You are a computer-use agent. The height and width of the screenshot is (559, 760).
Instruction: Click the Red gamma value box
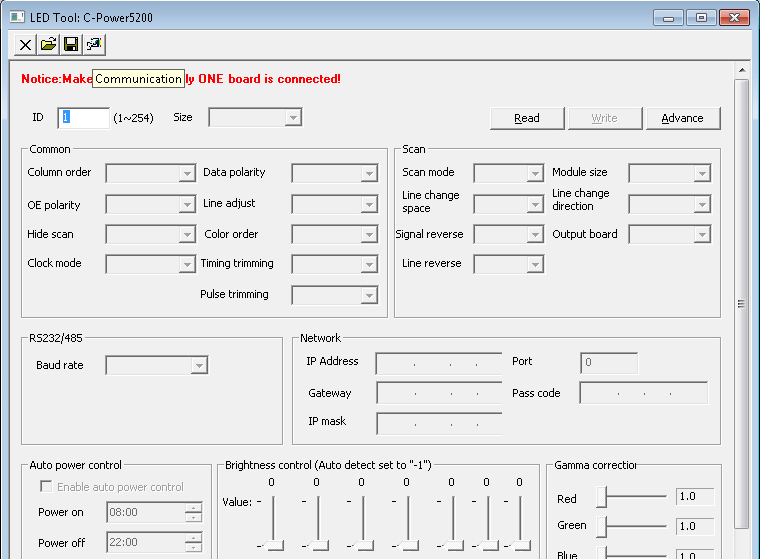pyautogui.click(x=695, y=496)
